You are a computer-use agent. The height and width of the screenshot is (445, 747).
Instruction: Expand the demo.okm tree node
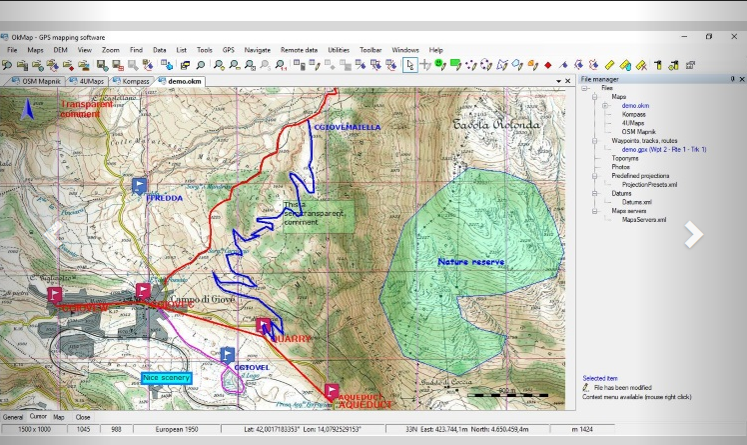[605, 106]
